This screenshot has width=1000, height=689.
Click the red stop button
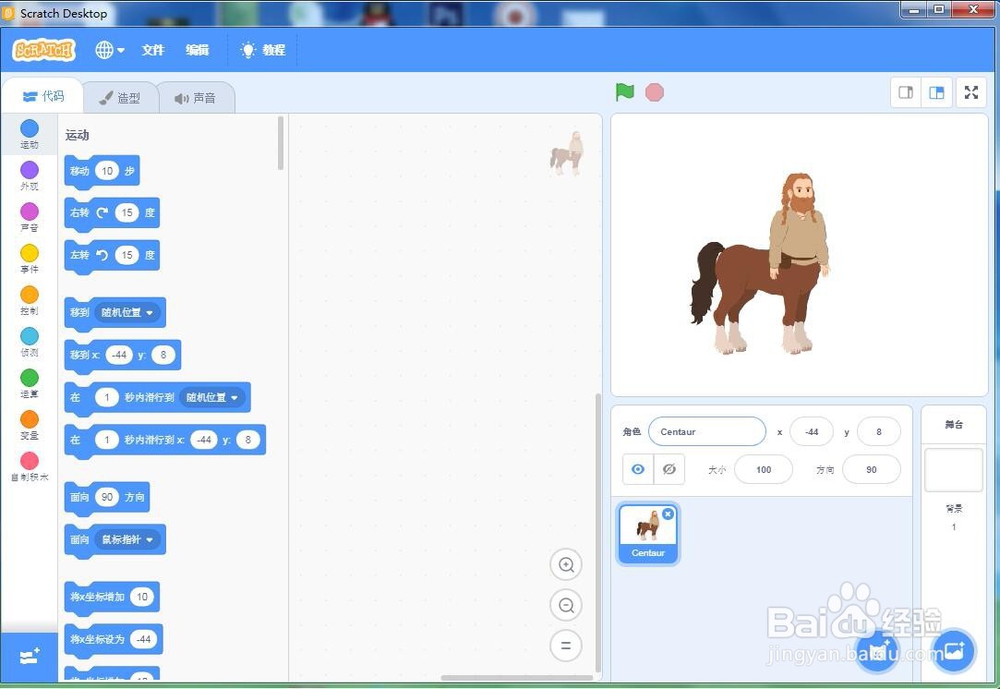(x=654, y=93)
